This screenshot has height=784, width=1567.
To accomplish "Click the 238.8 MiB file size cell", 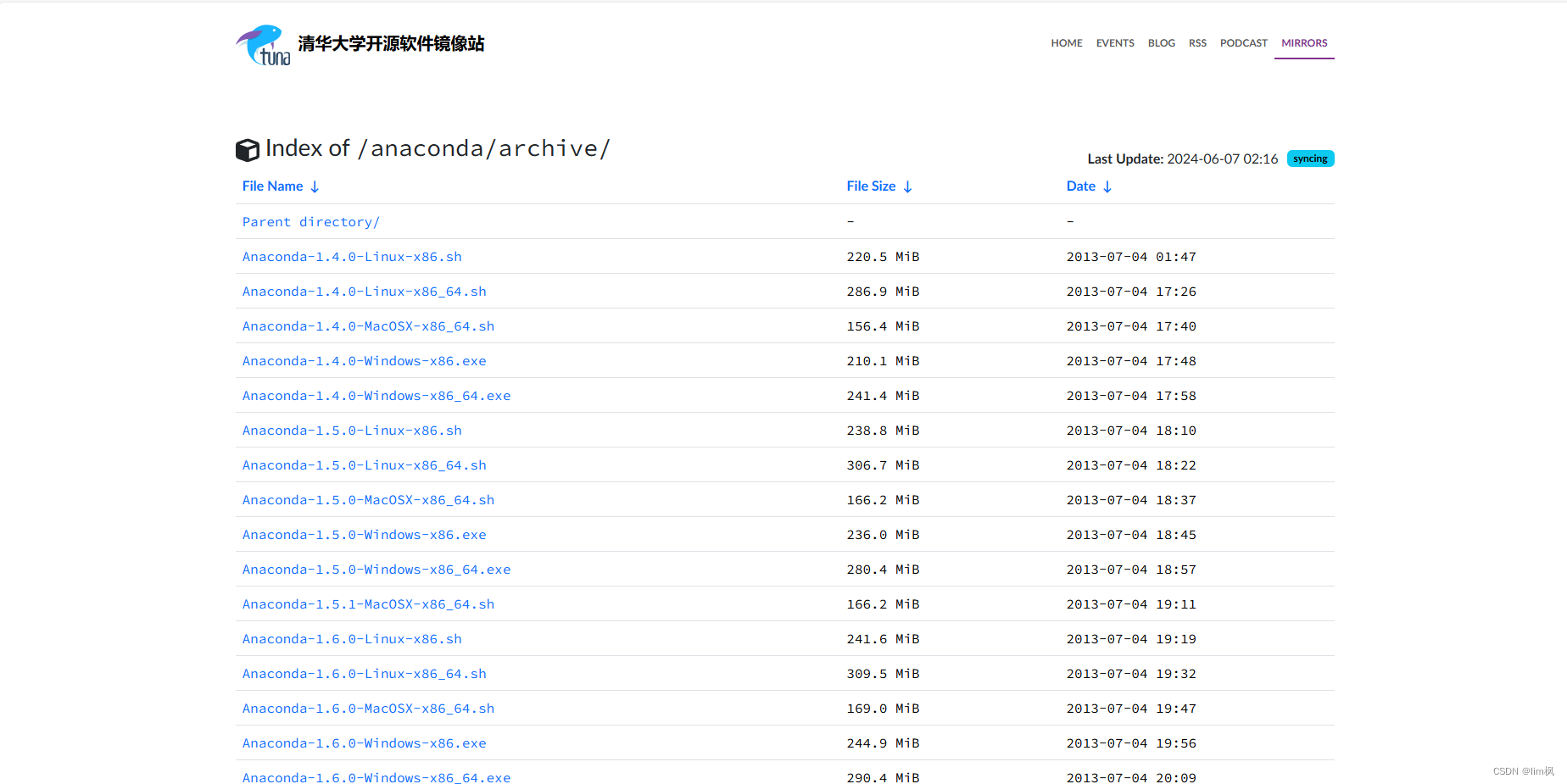I will (x=883, y=431).
